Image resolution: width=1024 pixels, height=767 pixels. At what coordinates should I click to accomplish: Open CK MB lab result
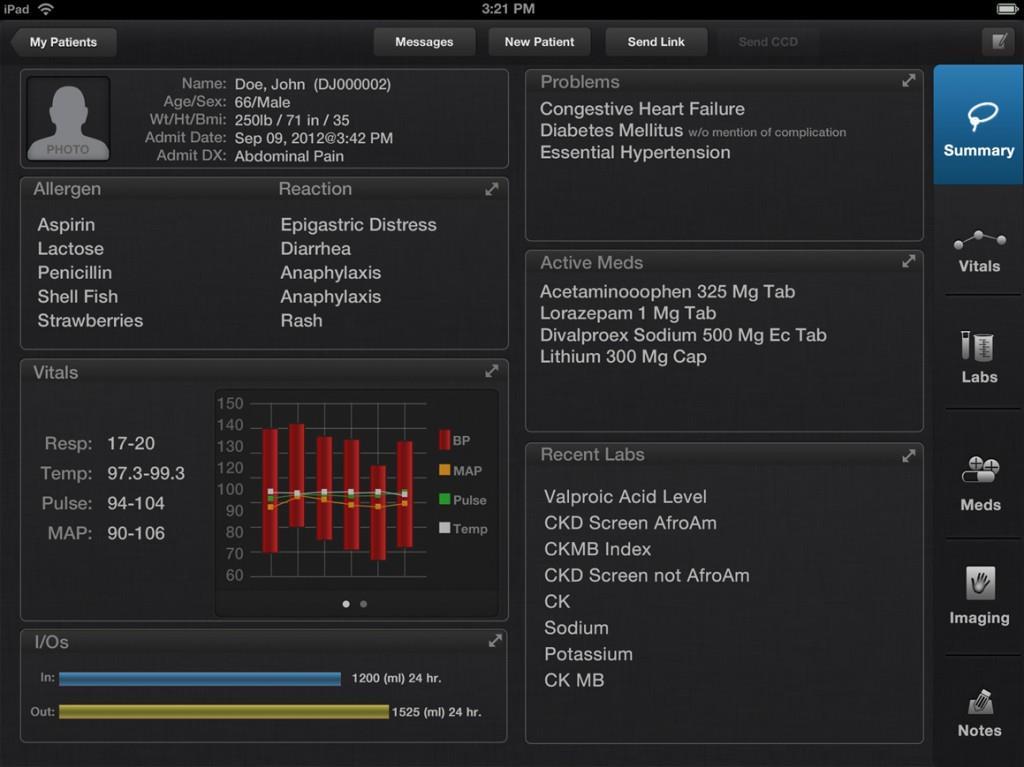click(x=574, y=680)
